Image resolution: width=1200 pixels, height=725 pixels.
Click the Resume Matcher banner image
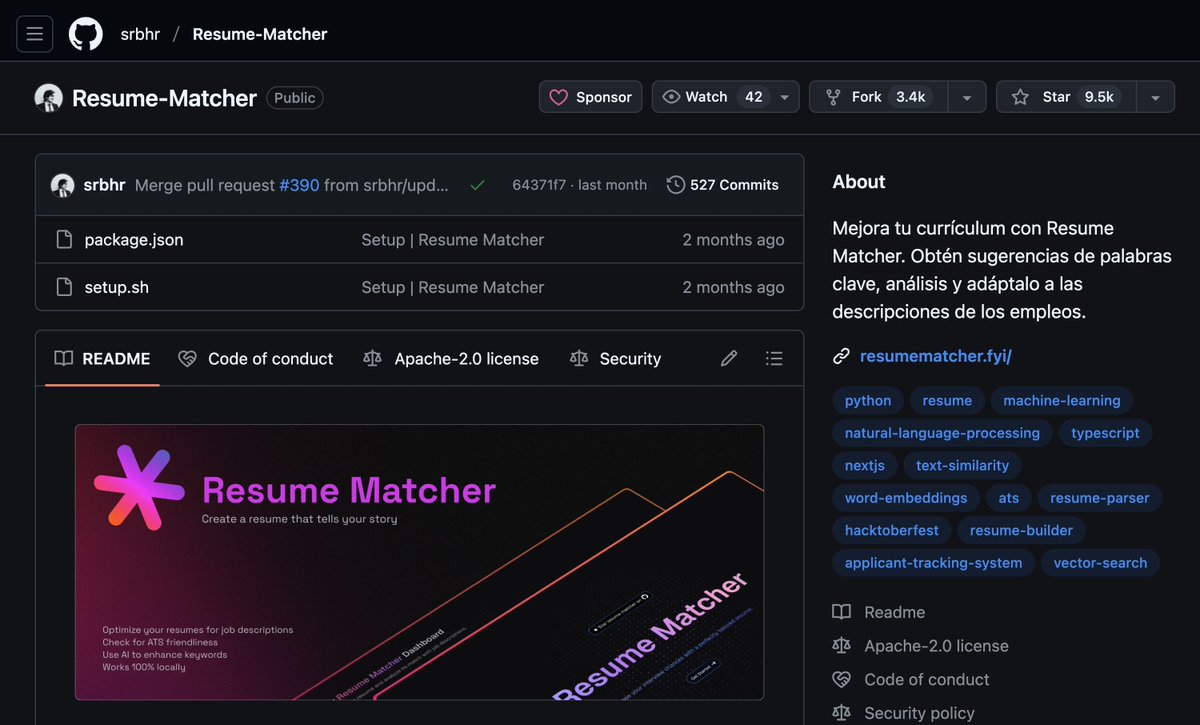tap(419, 562)
